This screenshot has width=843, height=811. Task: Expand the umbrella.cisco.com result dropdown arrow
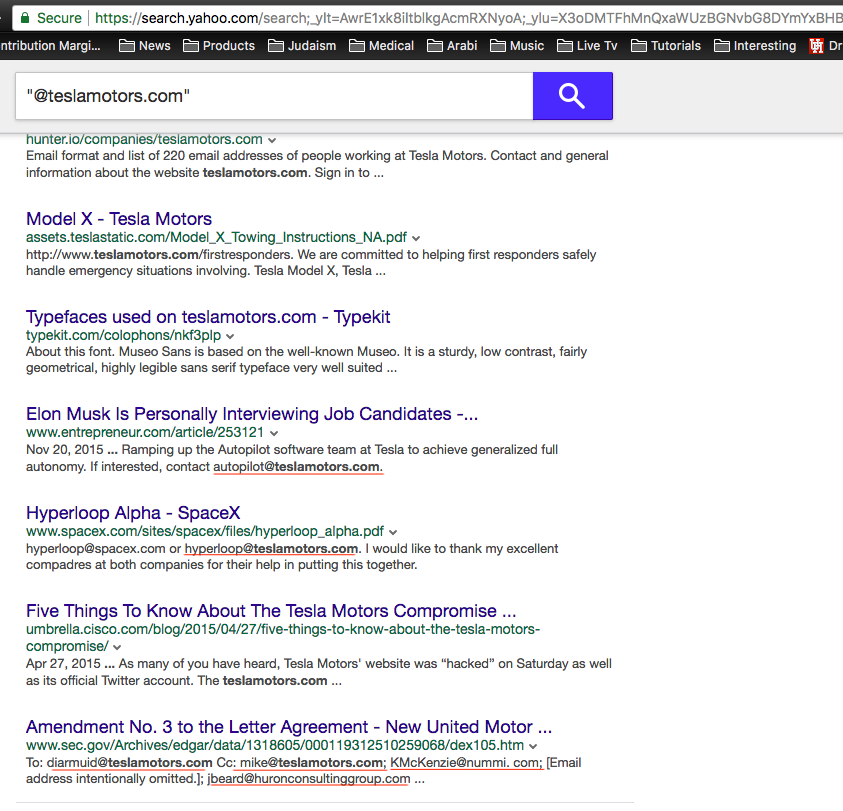[117, 647]
